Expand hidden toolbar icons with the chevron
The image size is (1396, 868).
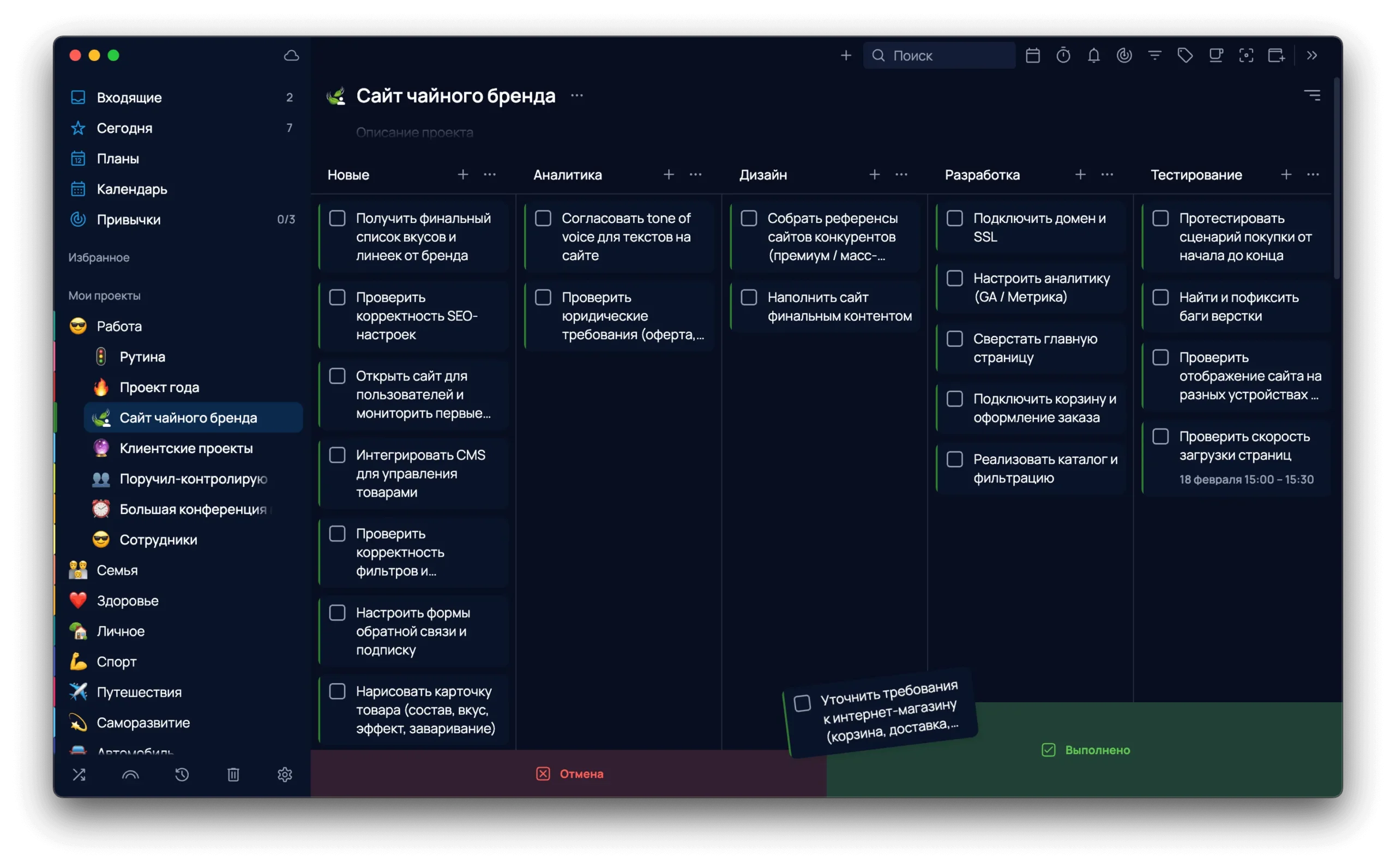pos(1313,55)
